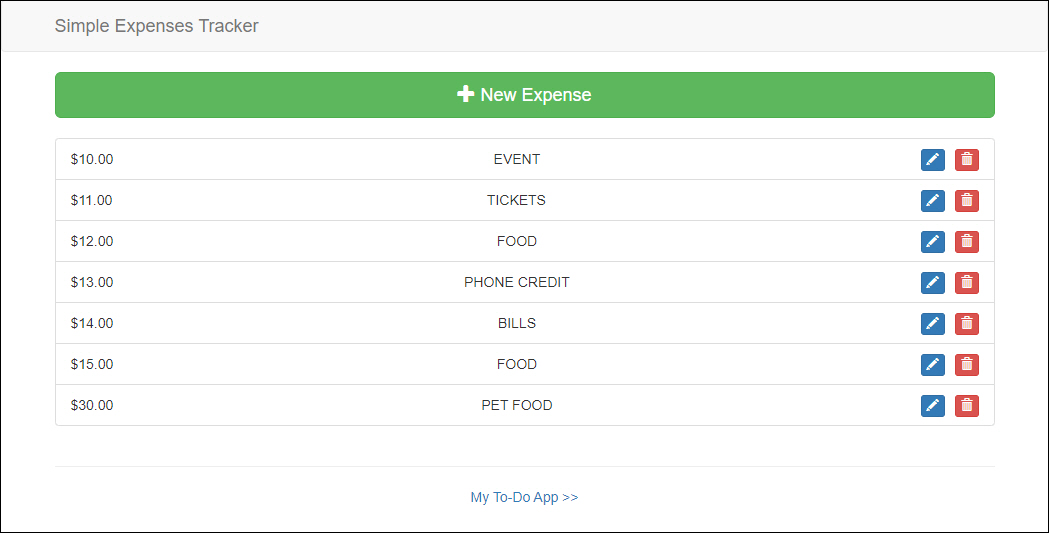Delete the PHONE CREDIT expense
The height and width of the screenshot is (533, 1049).
[967, 283]
